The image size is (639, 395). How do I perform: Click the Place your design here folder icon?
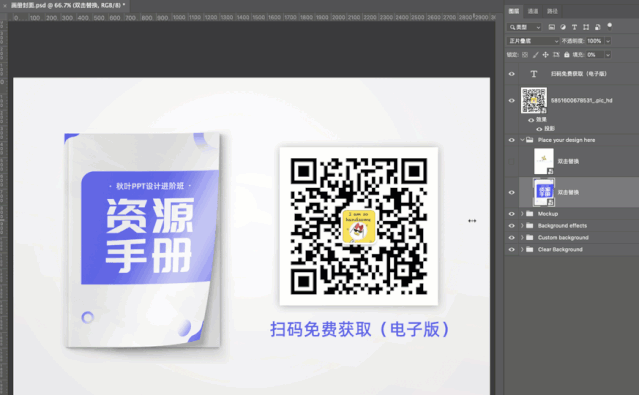[529, 140]
